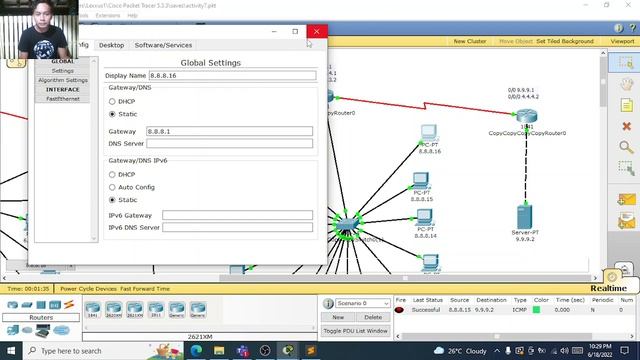
Task: Select the End Devices category icon
Action: [x=13, y=330]
